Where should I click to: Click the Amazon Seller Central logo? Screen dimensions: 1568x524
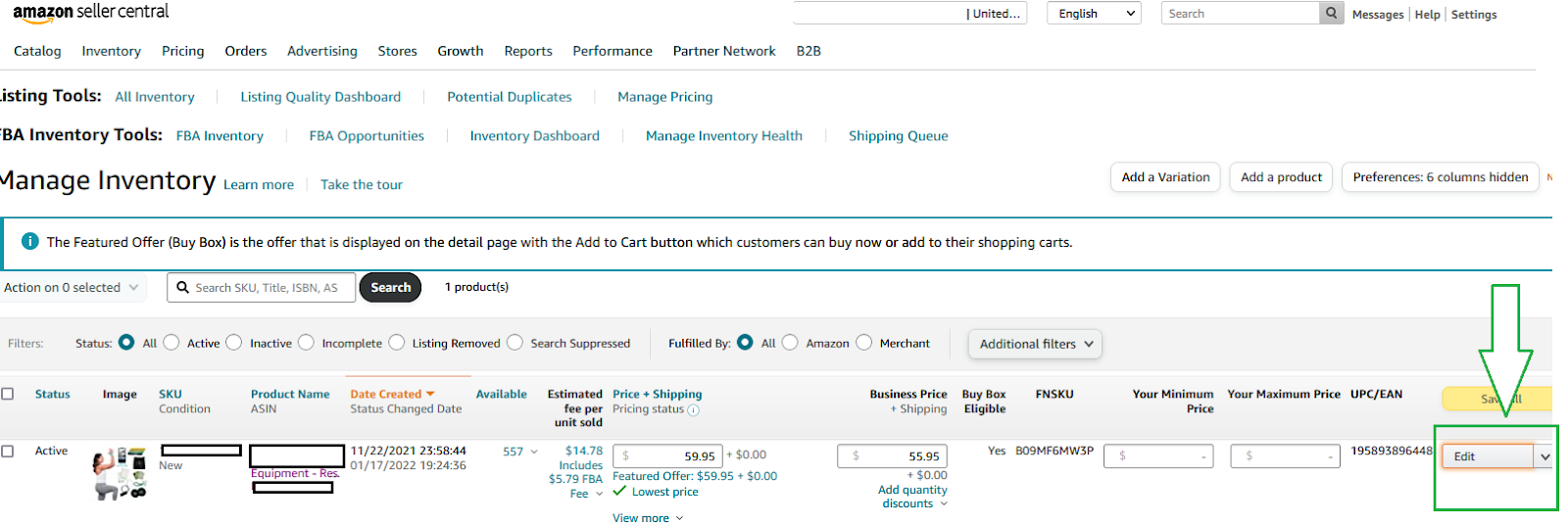pyautogui.click(x=91, y=12)
